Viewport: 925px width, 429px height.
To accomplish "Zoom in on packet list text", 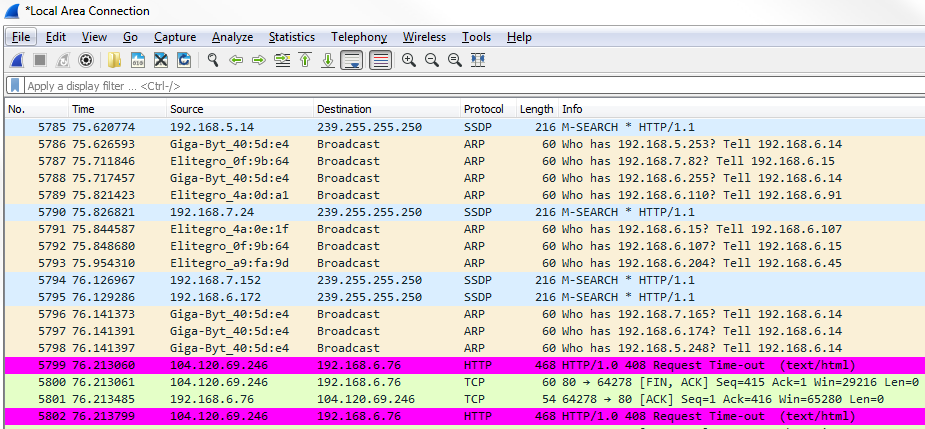I will pyautogui.click(x=409, y=60).
